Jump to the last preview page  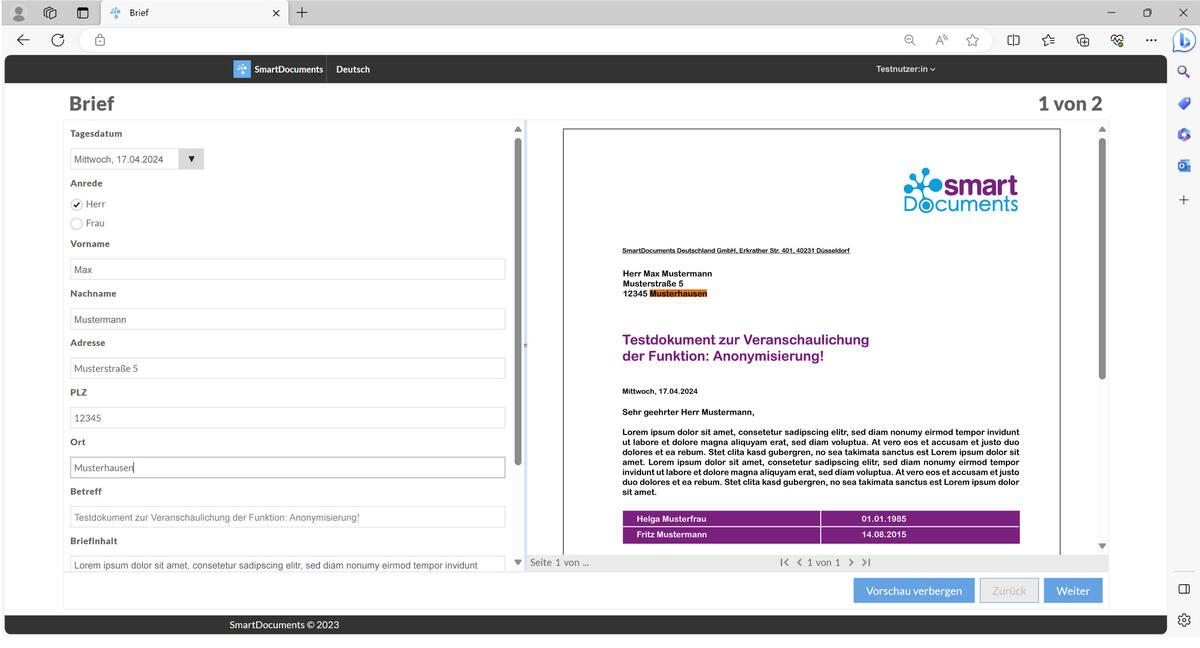pos(866,562)
